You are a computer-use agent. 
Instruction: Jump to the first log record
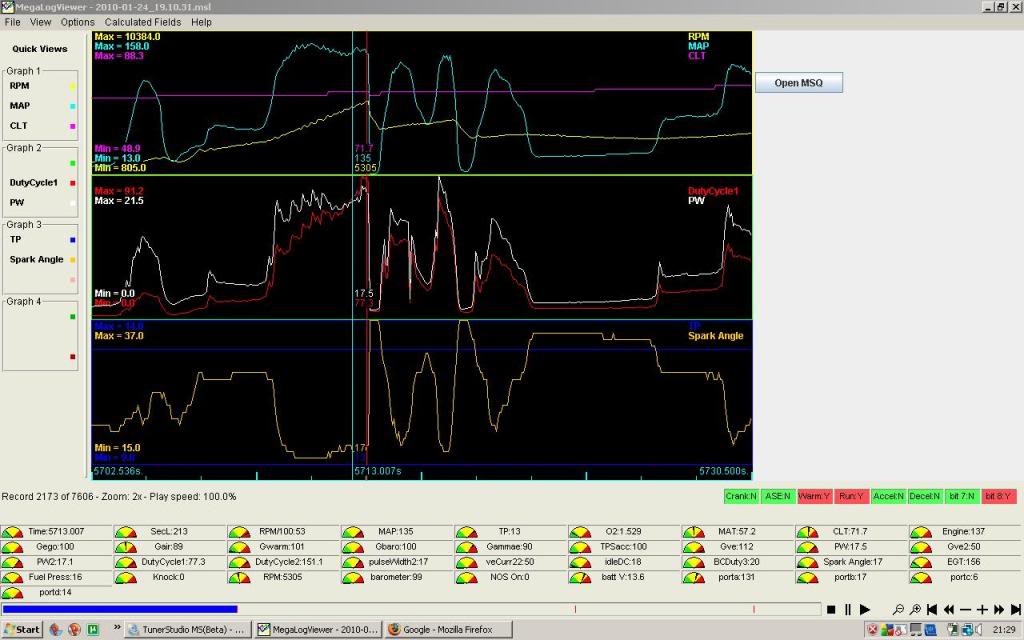pos(932,609)
